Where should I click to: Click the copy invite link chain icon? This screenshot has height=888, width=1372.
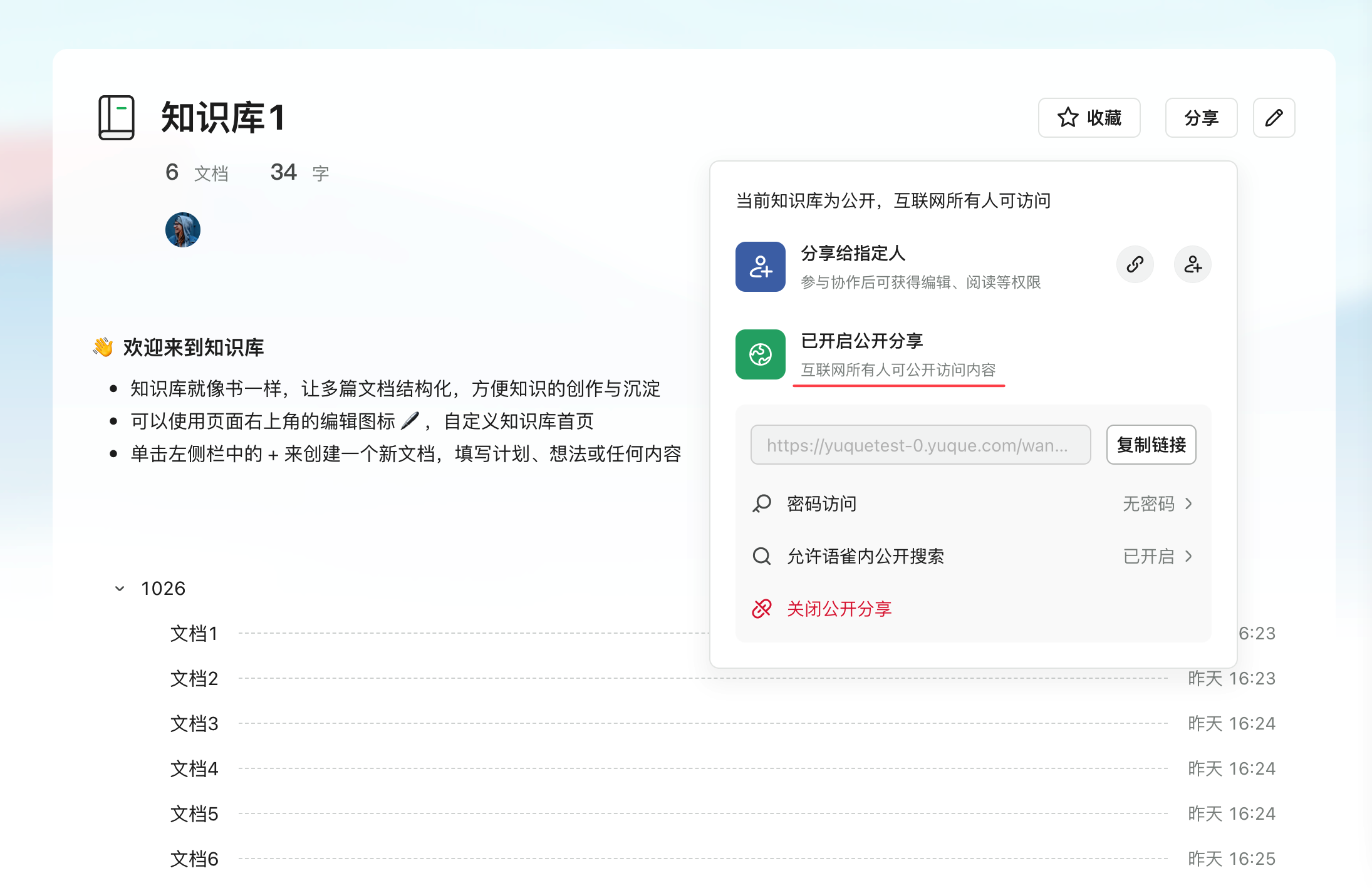point(1135,265)
